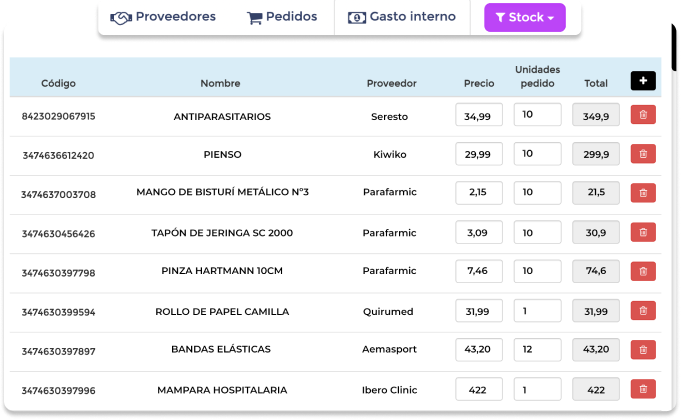This screenshot has height=420, width=681.
Task: Open the Pedidos tab
Action: click(282, 17)
